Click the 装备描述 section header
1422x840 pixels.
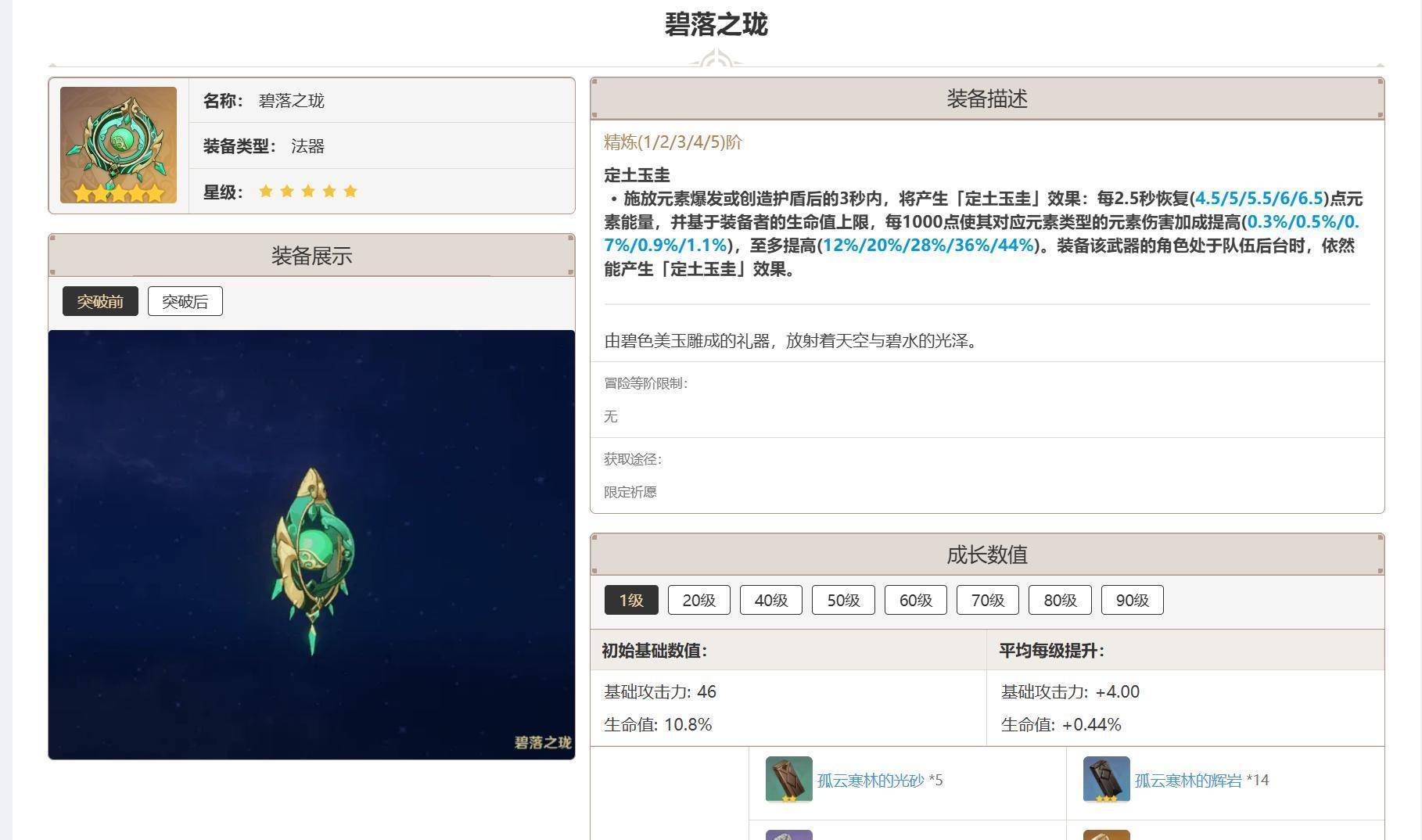click(986, 99)
